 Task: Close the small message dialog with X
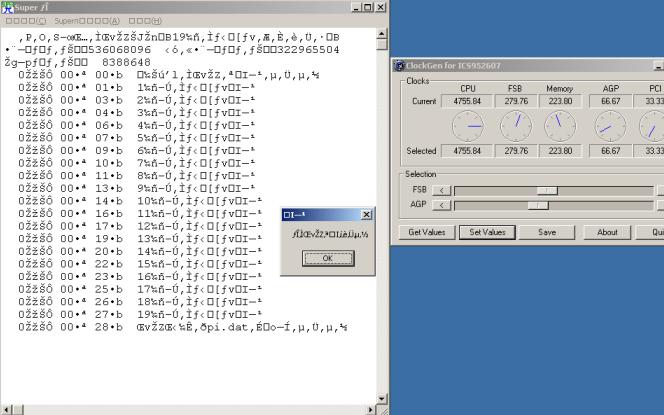[366, 215]
